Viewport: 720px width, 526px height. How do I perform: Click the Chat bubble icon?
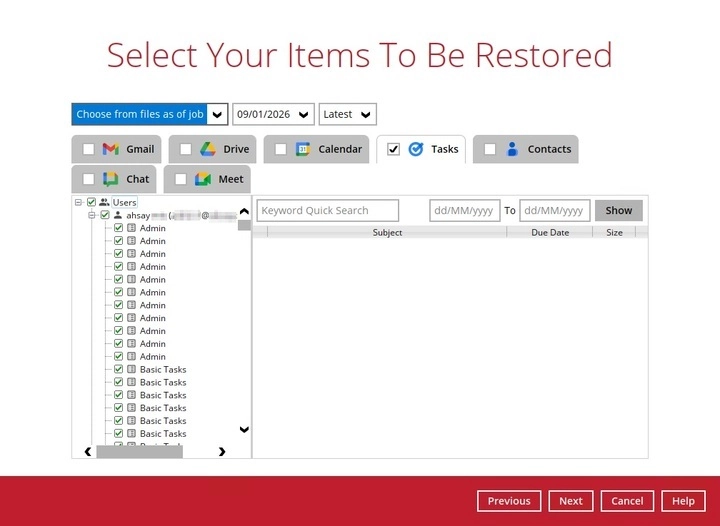111,179
